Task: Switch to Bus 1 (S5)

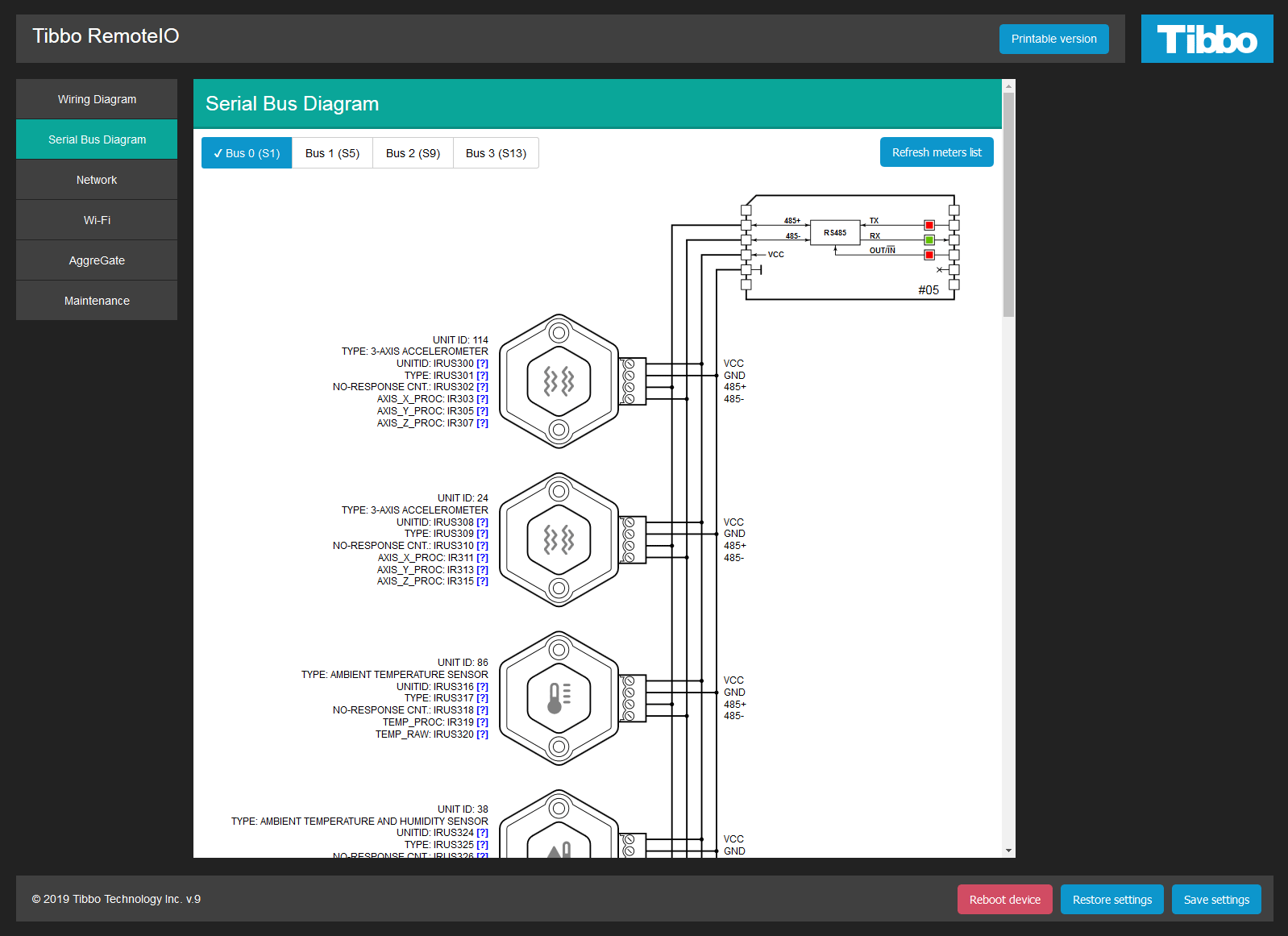Action: point(332,153)
